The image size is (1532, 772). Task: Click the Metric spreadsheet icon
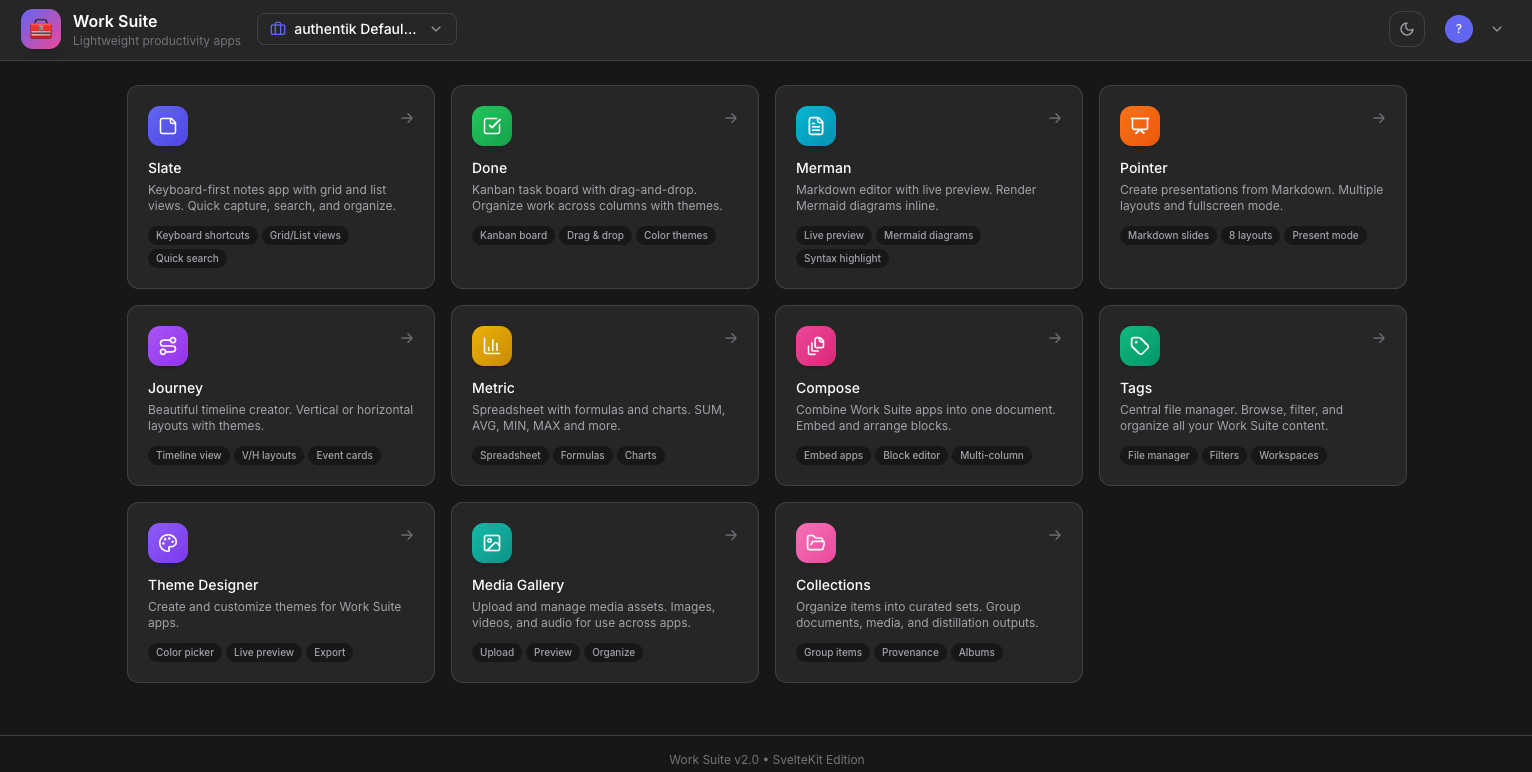[492, 346]
